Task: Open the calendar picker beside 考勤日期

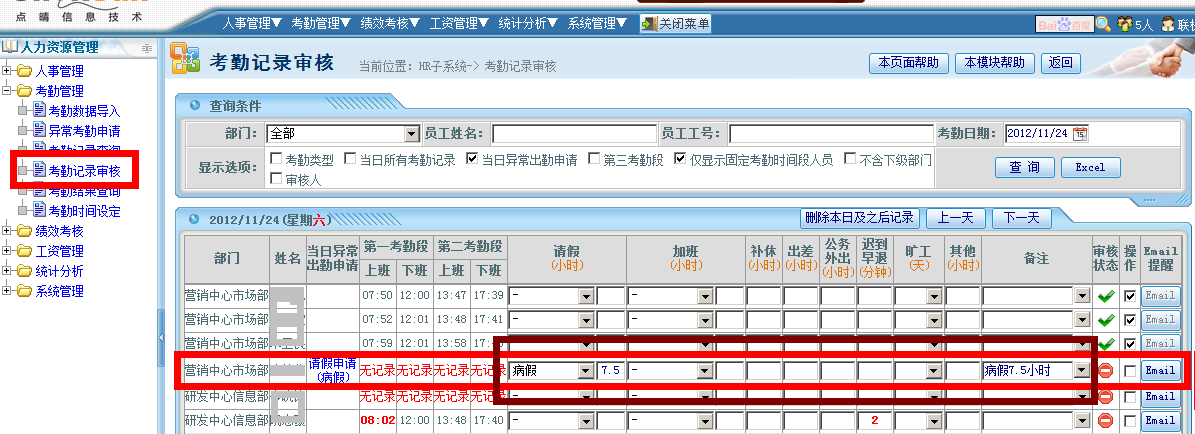Action: pos(1079,134)
